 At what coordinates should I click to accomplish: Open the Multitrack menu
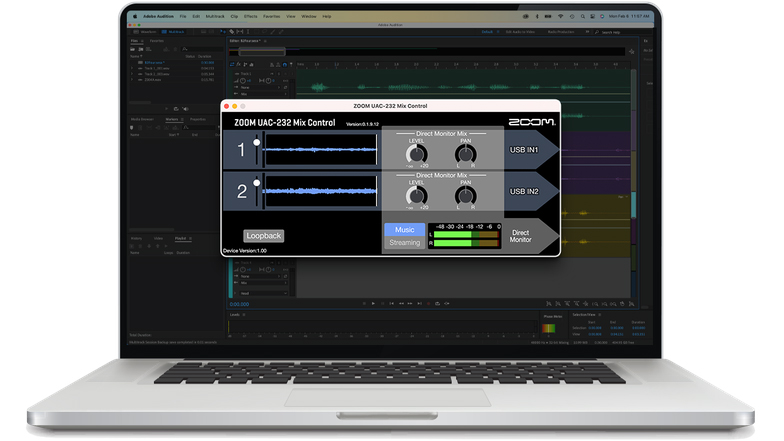tap(215, 16)
